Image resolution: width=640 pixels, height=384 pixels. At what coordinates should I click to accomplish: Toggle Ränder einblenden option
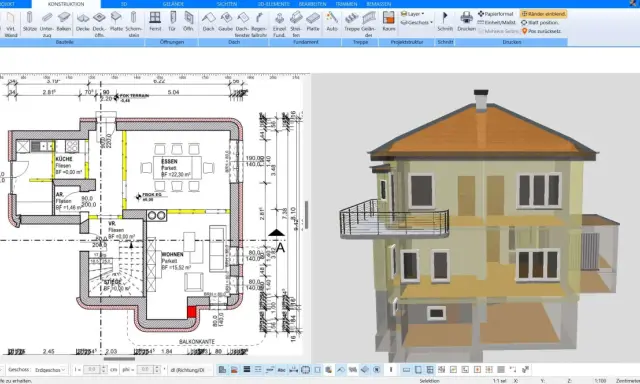543,14
